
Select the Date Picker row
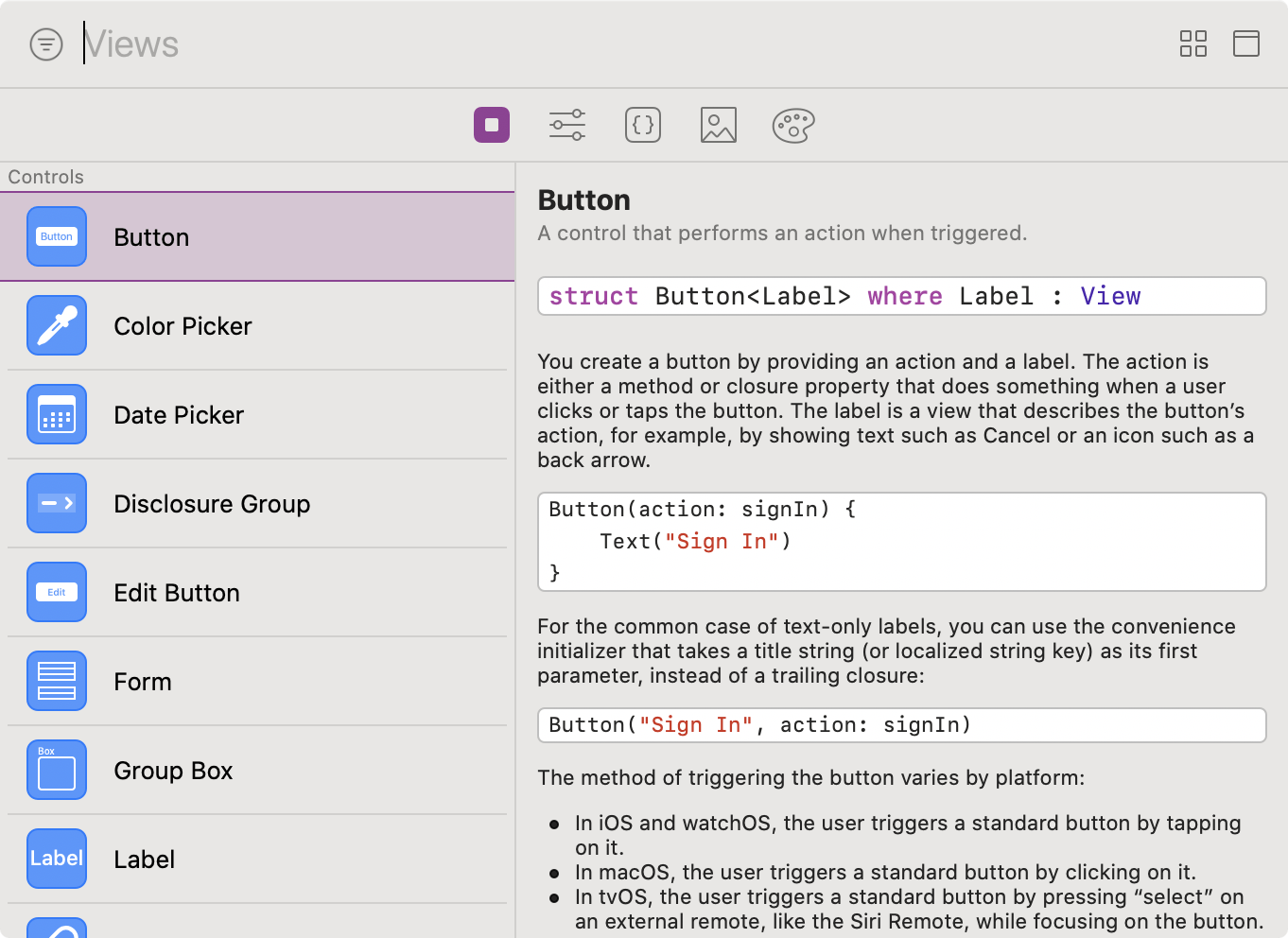pos(257,415)
